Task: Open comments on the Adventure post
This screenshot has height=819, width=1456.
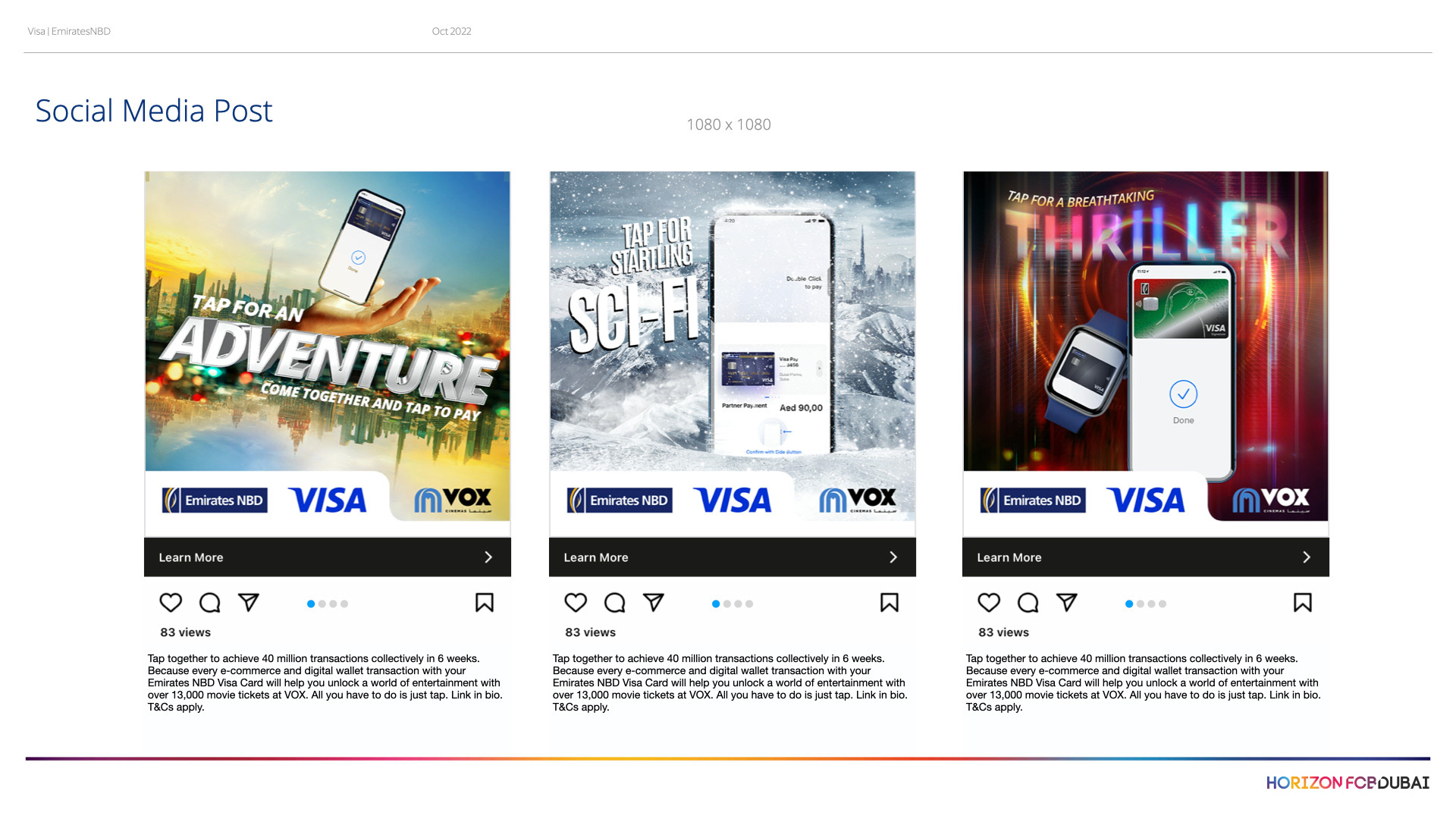Action: click(210, 603)
